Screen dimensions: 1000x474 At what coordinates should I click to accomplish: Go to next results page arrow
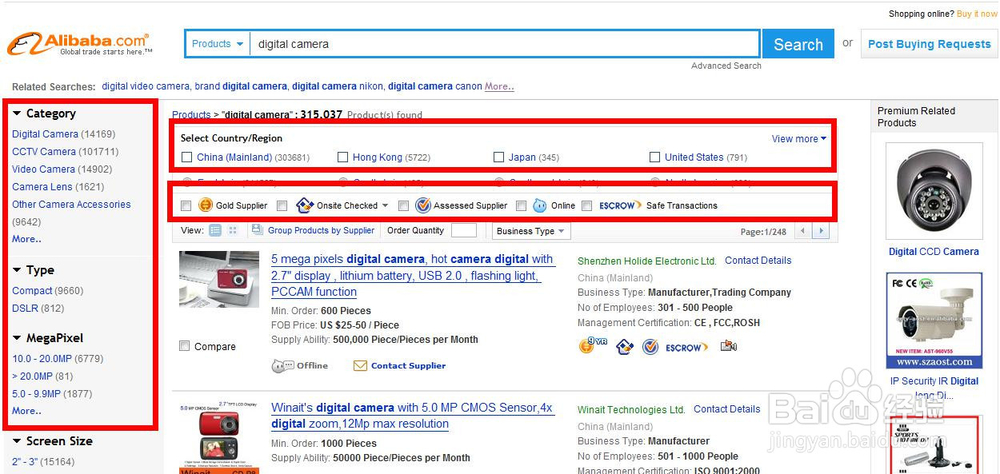[x=821, y=231]
